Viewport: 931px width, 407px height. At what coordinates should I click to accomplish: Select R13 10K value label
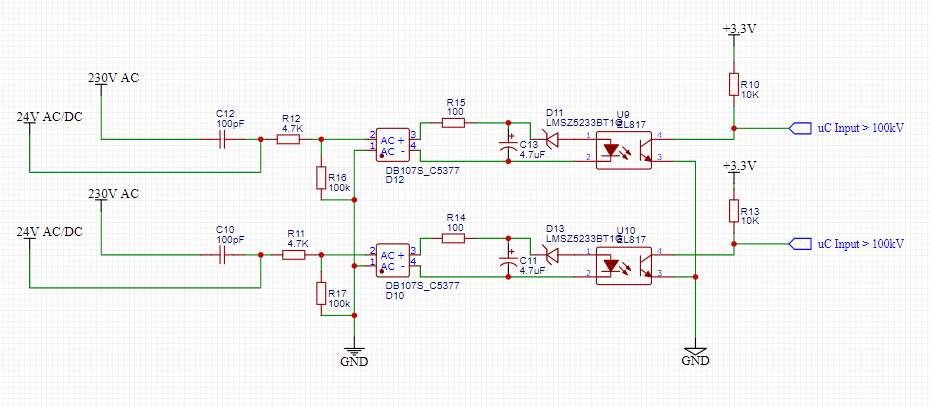750,221
